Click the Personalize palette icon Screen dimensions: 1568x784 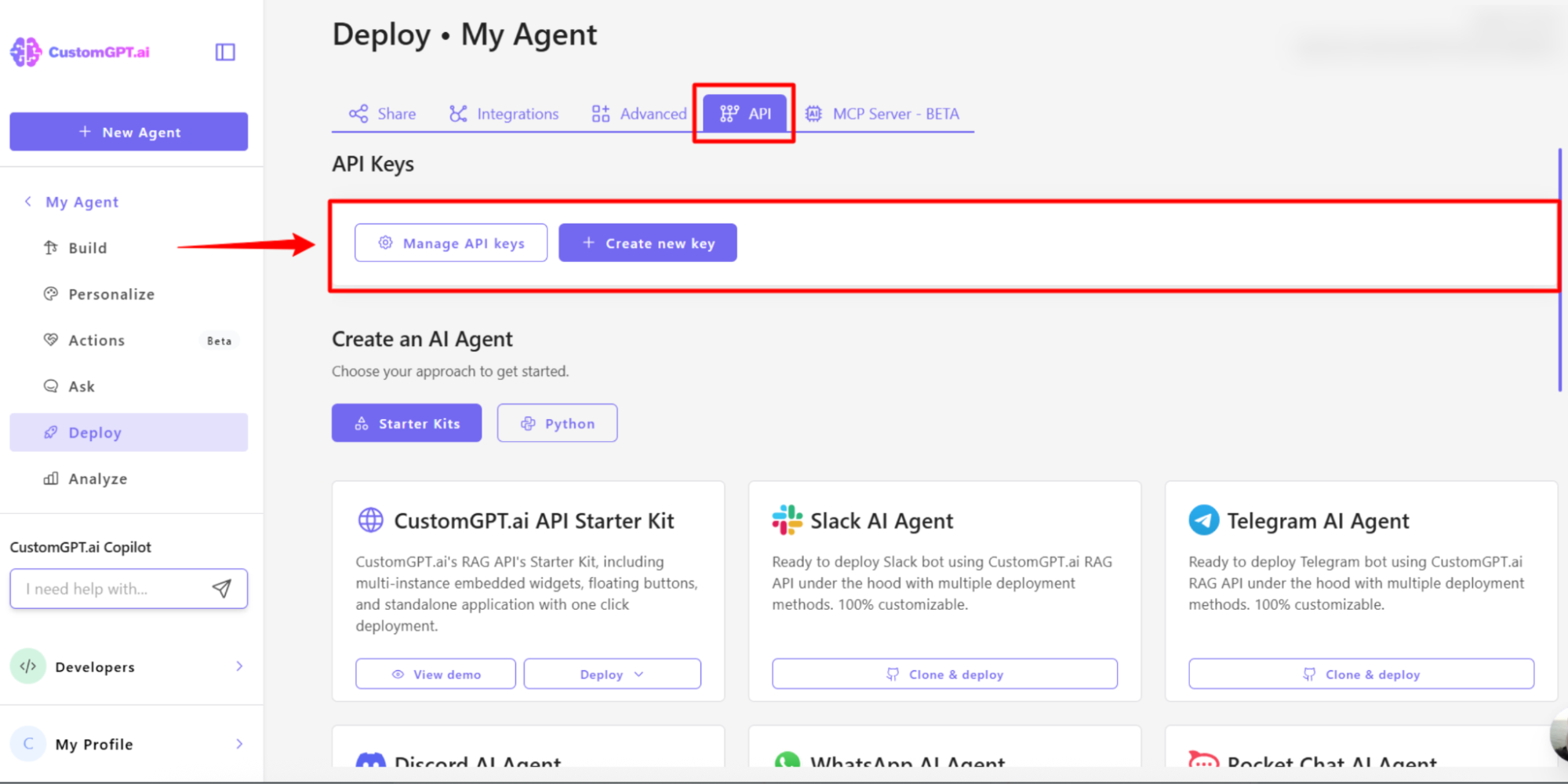click(51, 294)
